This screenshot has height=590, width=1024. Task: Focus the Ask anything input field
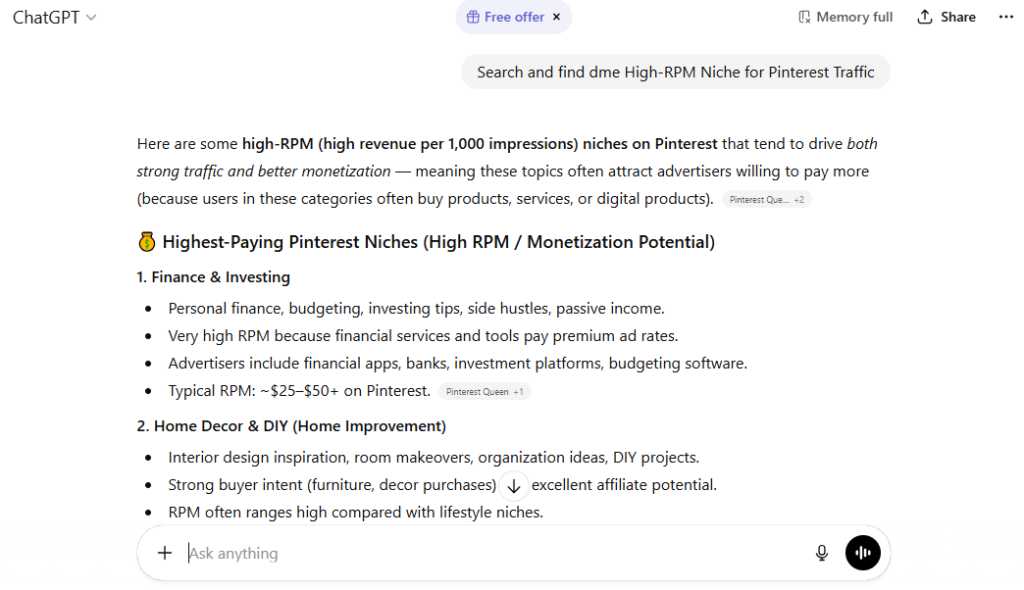pyautogui.click(x=490, y=553)
